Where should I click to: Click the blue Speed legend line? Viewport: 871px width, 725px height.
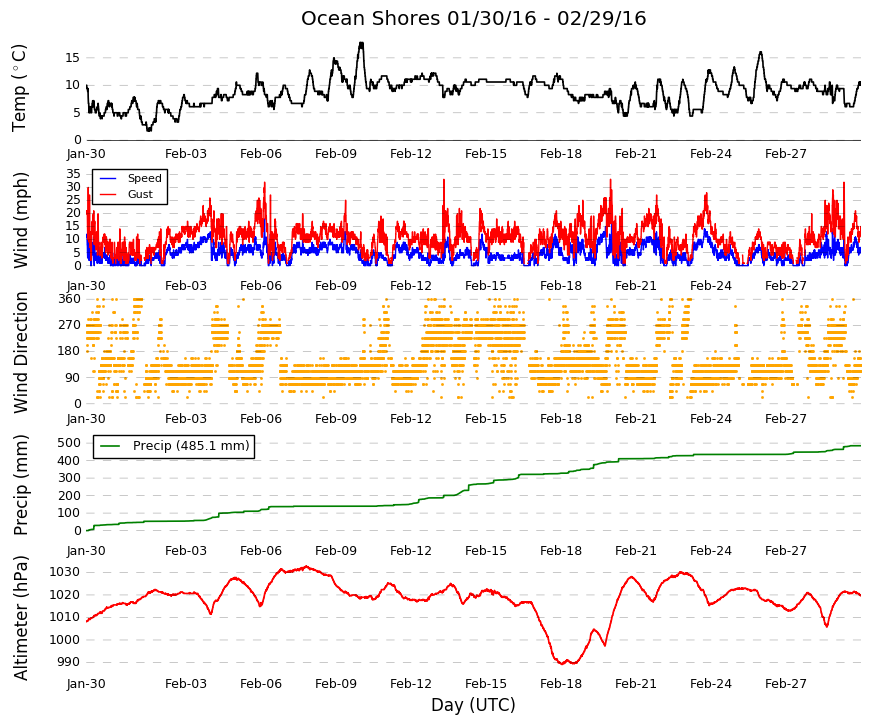pyautogui.click(x=107, y=178)
